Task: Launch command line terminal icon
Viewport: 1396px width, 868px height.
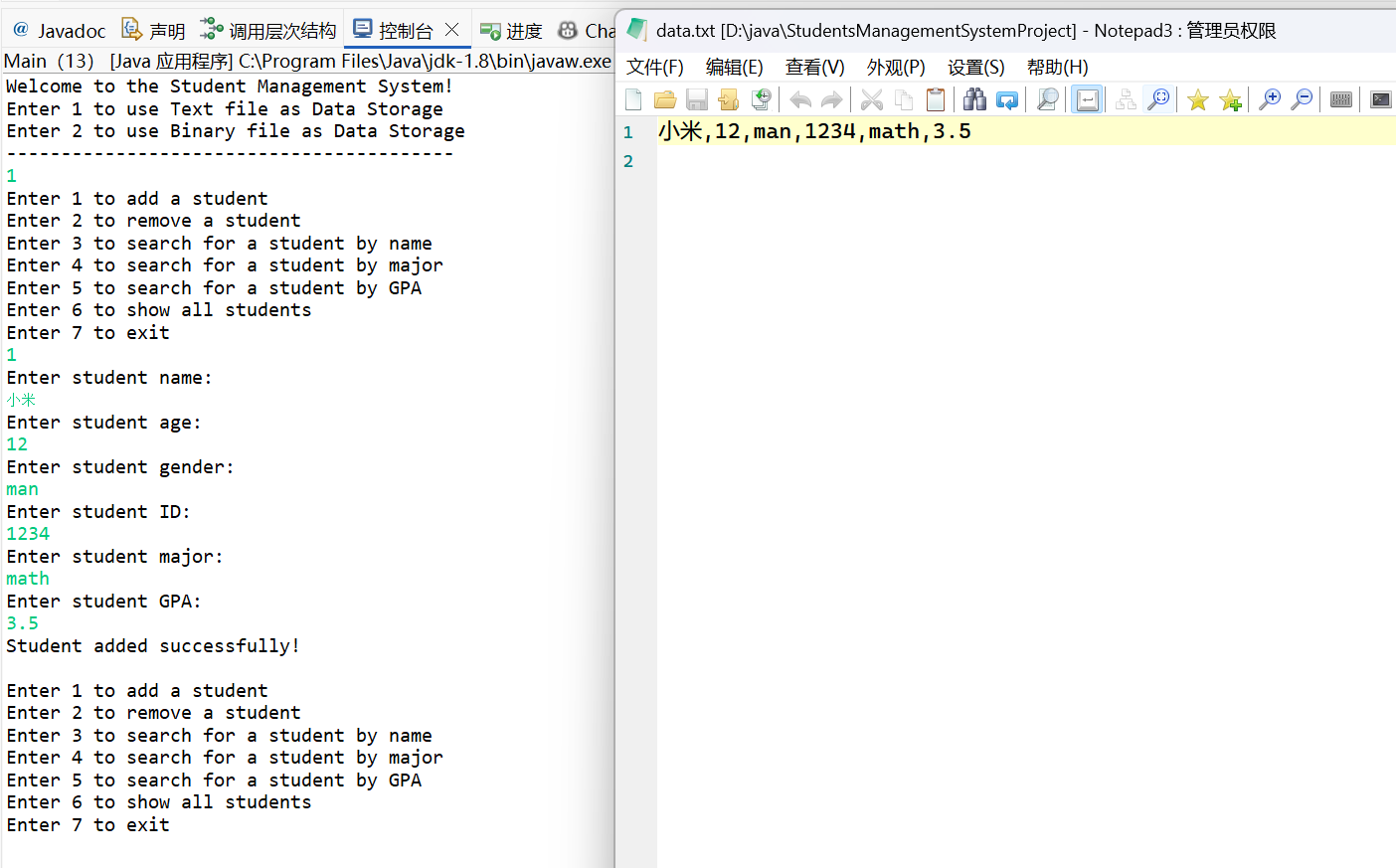Action: 1381,99
